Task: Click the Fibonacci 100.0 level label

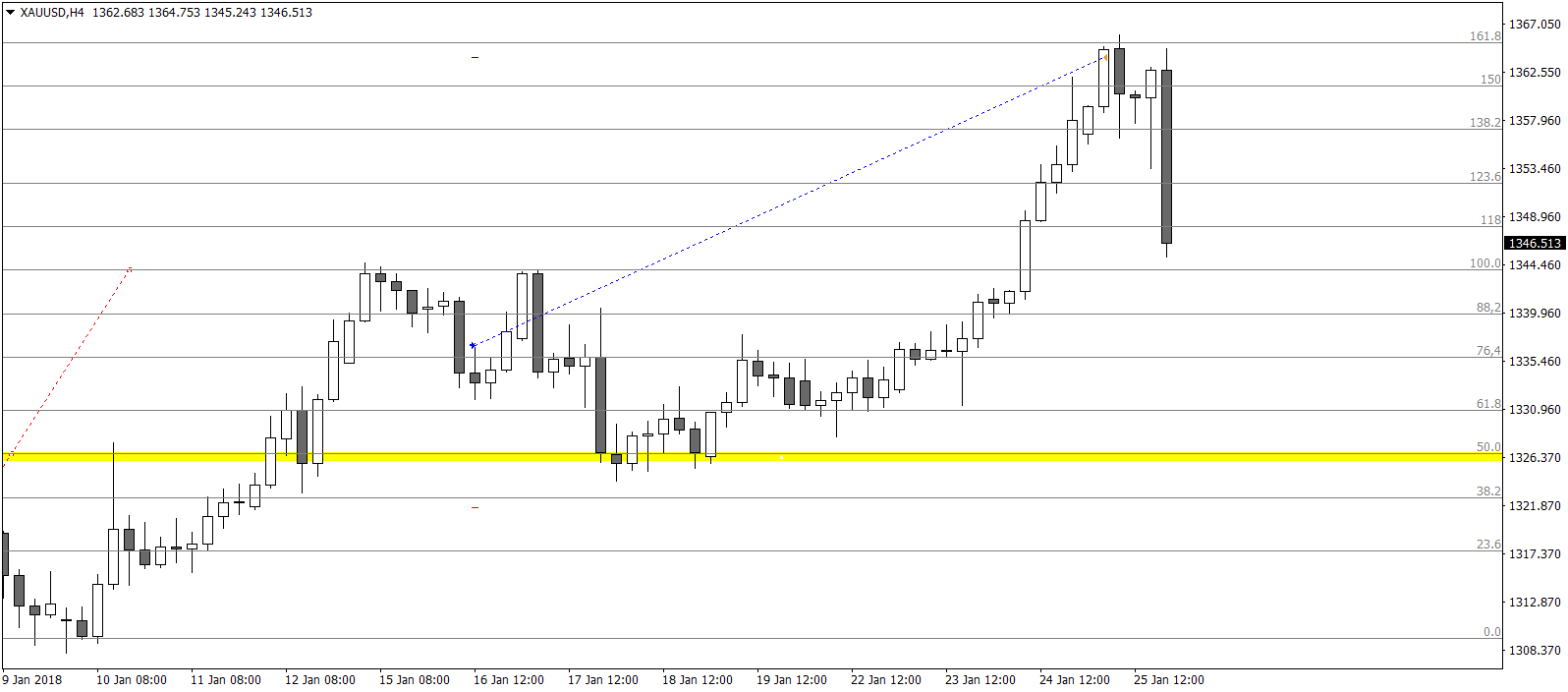Action: (x=1484, y=263)
